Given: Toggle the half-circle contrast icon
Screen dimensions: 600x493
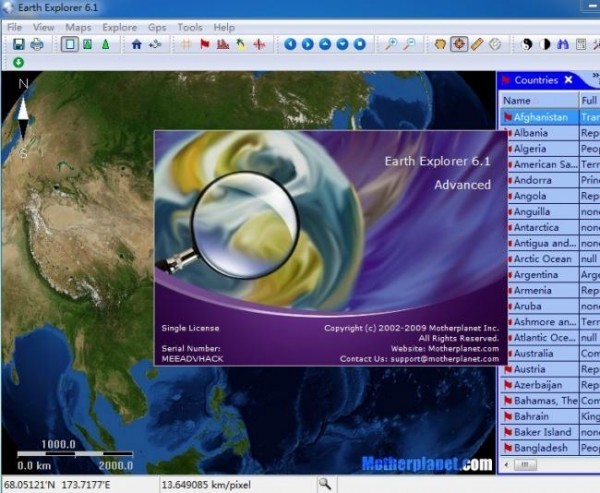Looking at the screenshot, I should [545, 44].
